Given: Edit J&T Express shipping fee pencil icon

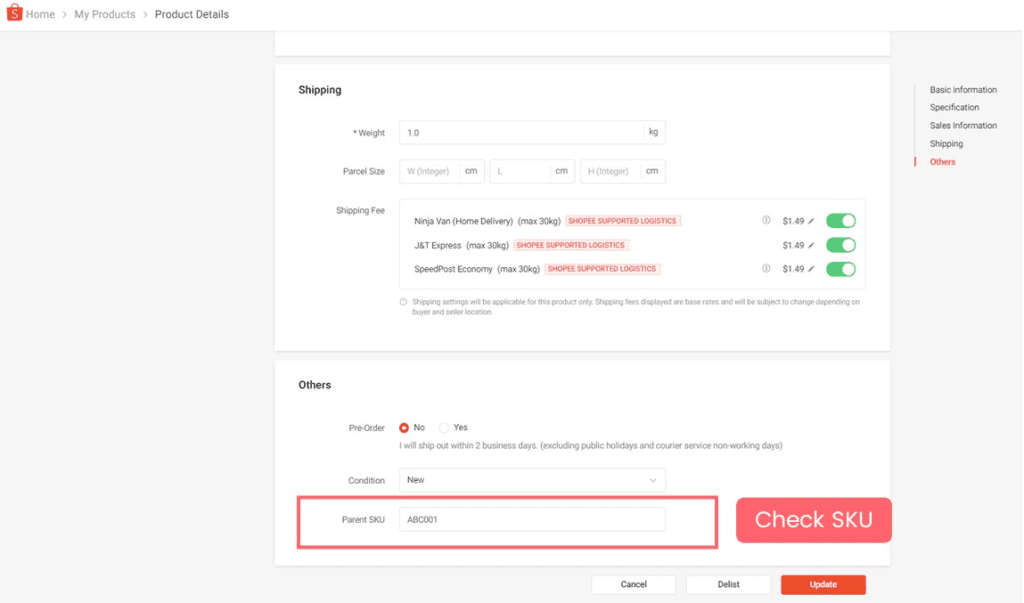Looking at the screenshot, I should 811,246.
